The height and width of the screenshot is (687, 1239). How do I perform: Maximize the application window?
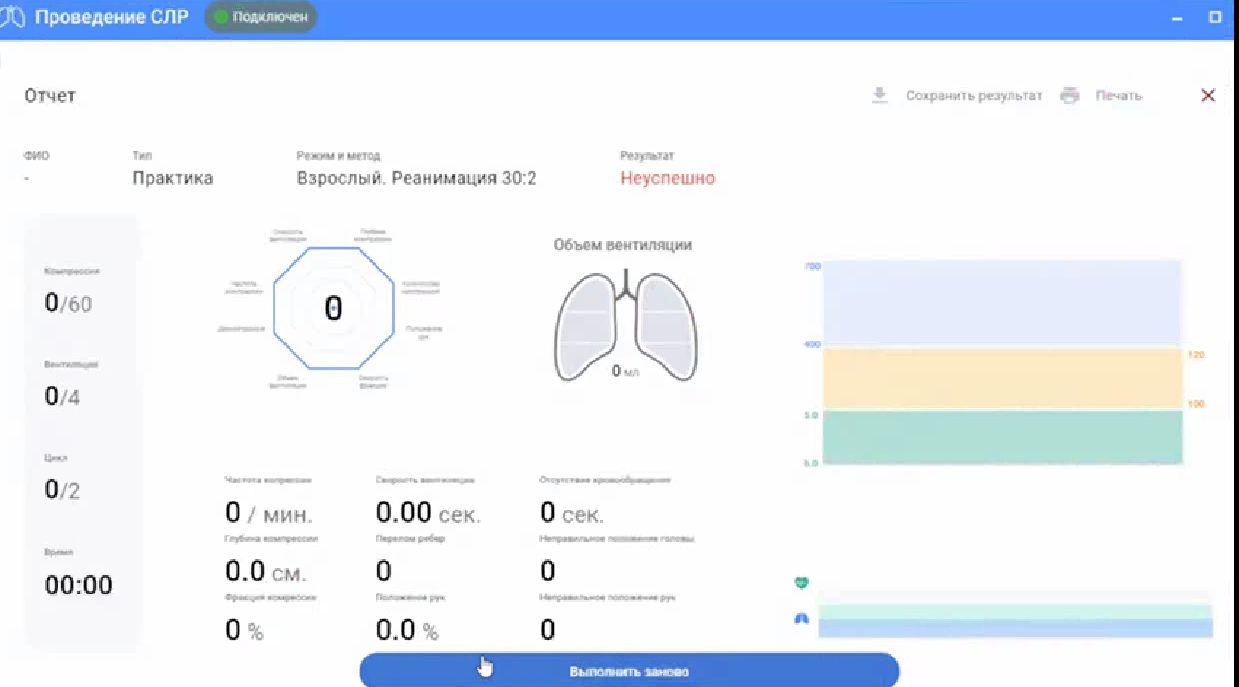pos(1215,18)
